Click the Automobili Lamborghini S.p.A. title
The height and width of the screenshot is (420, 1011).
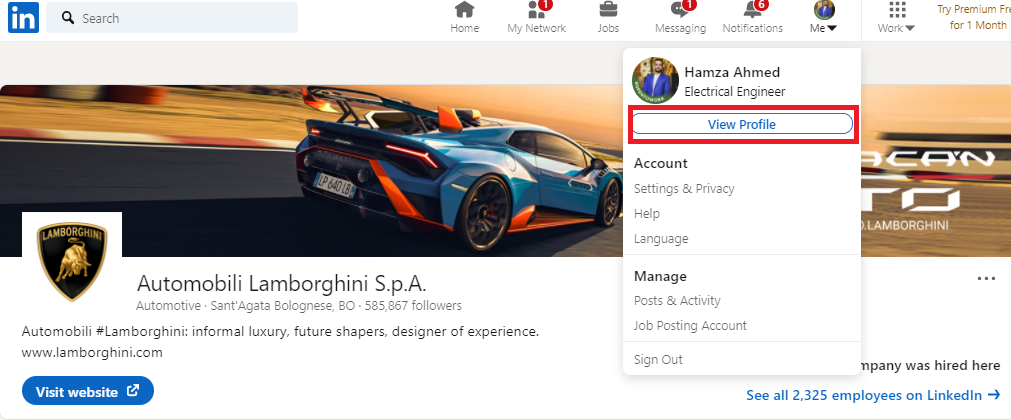point(282,284)
